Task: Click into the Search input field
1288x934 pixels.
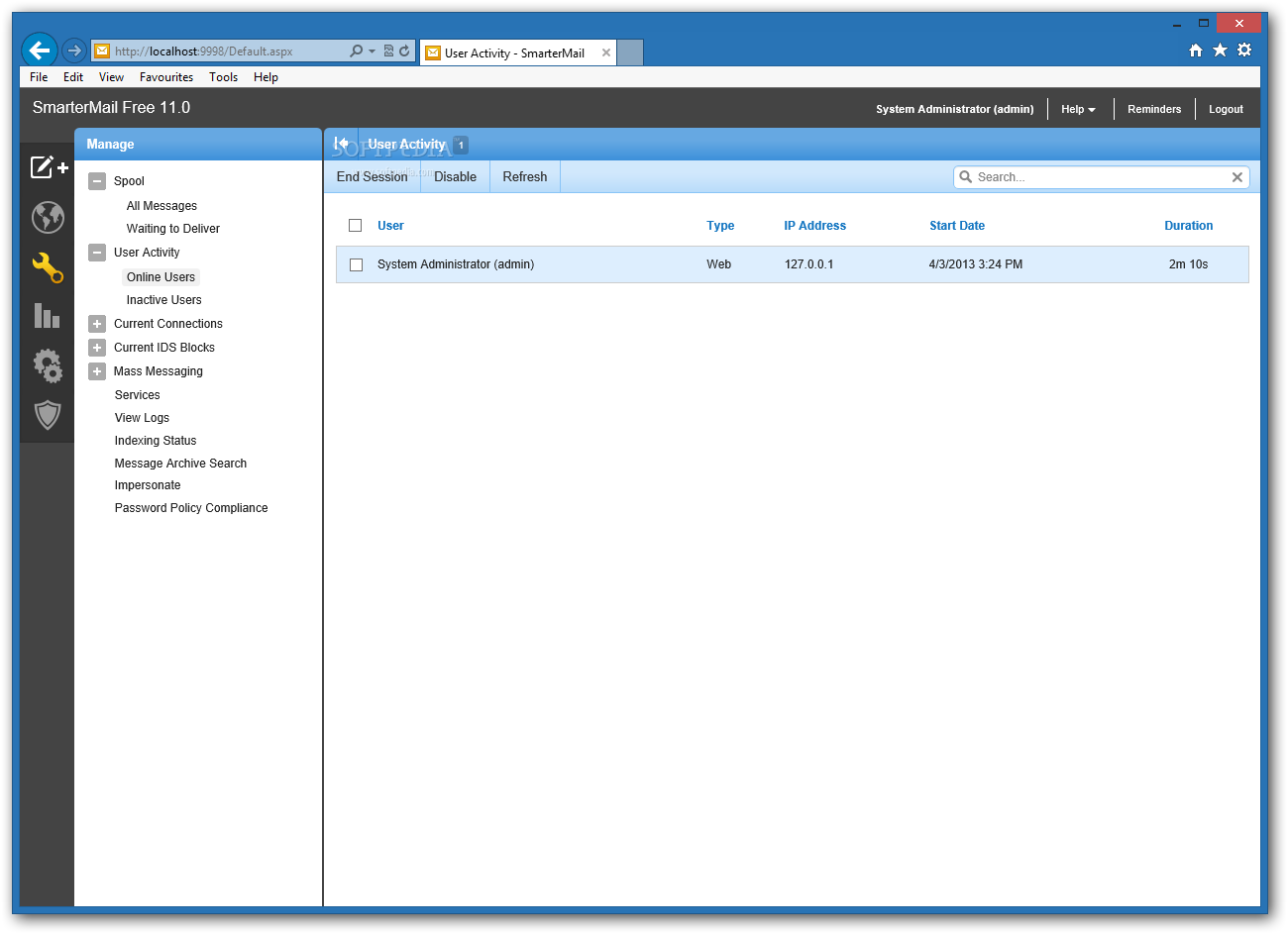Action: (x=1101, y=177)
